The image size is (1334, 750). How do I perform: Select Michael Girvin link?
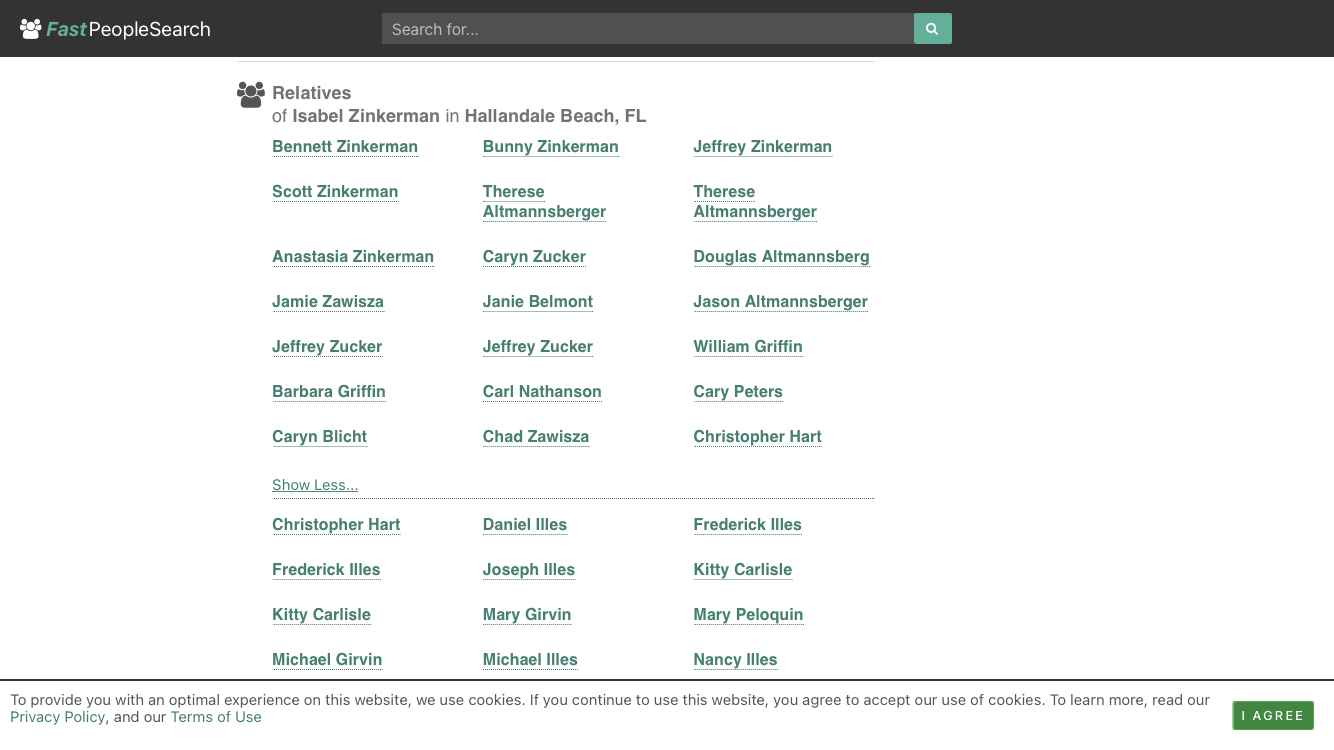pyautogui.click(x=327, y=660)
